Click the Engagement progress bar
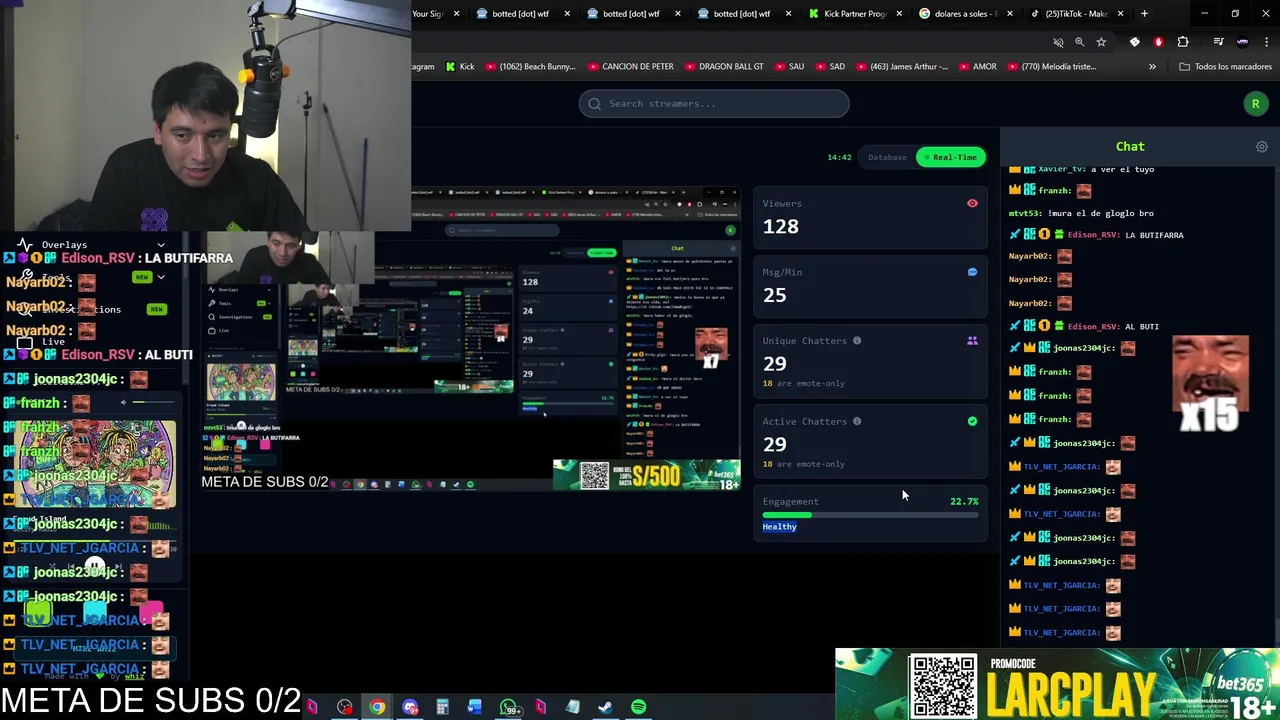 870,515
